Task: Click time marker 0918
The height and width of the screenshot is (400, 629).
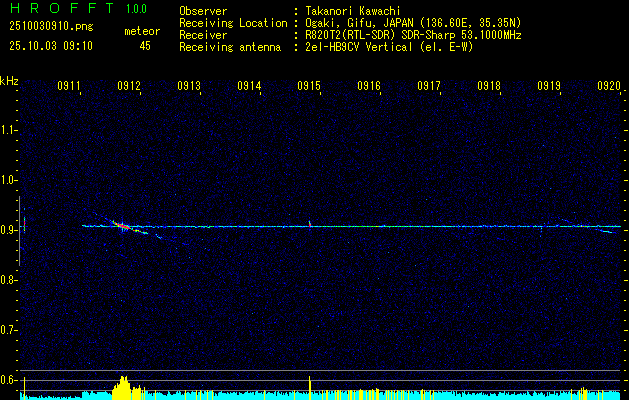Action: [489, 85]
